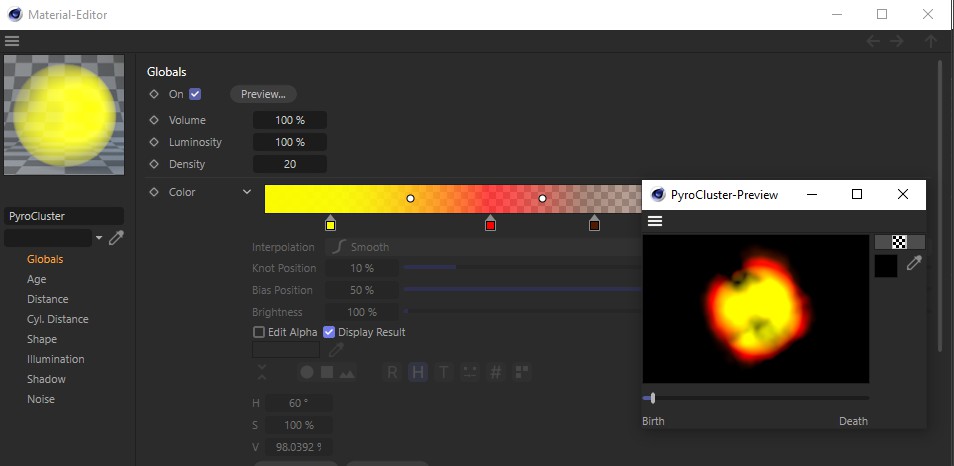Click the keyframe diamond next to On
Viewport: 954px width, 466px height.
[154, 94]
